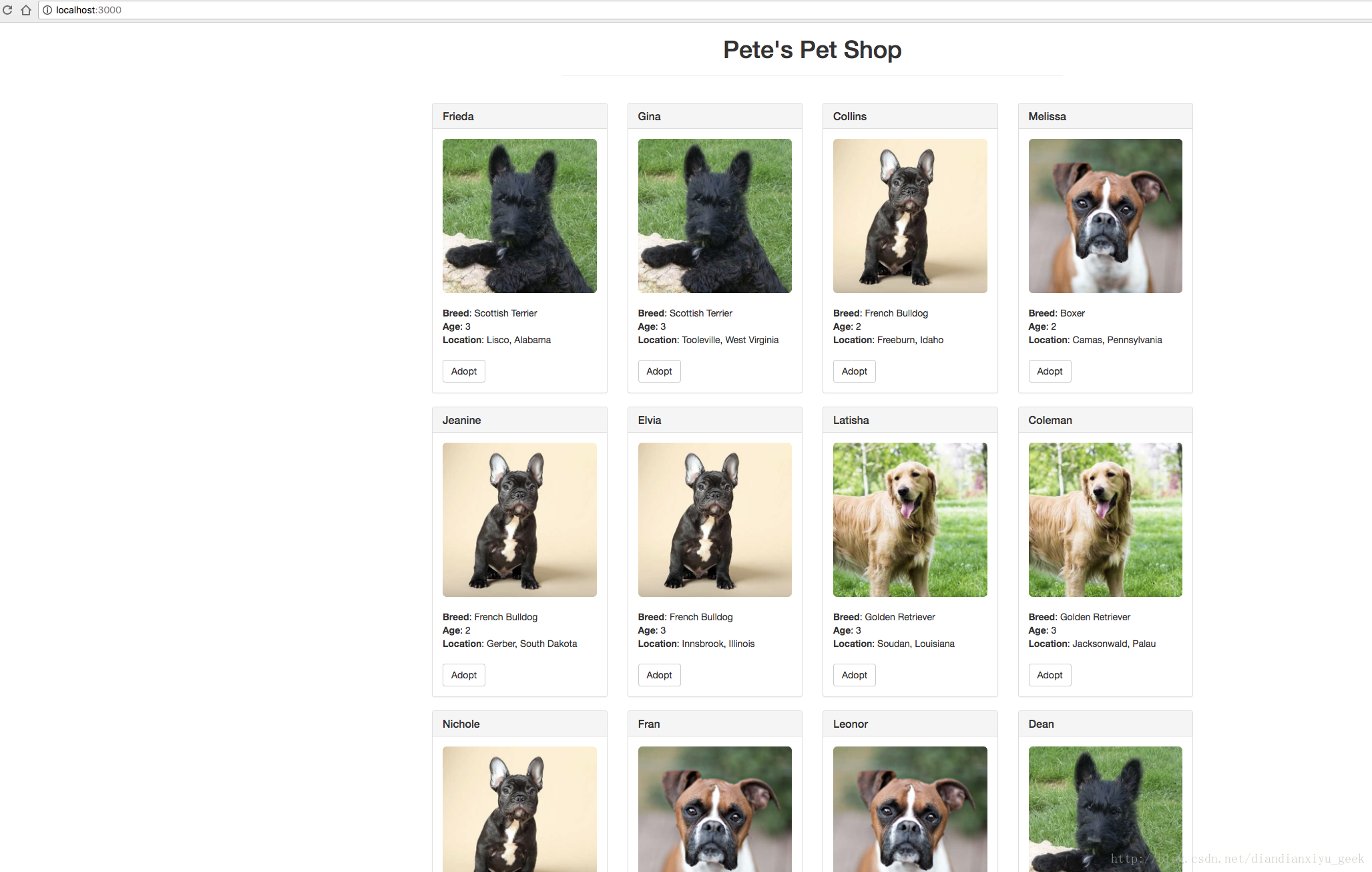Click the site info icon in address bar
Image resolution: width=1372 pixels, height=872 pixels.
[x=47, y=10]
